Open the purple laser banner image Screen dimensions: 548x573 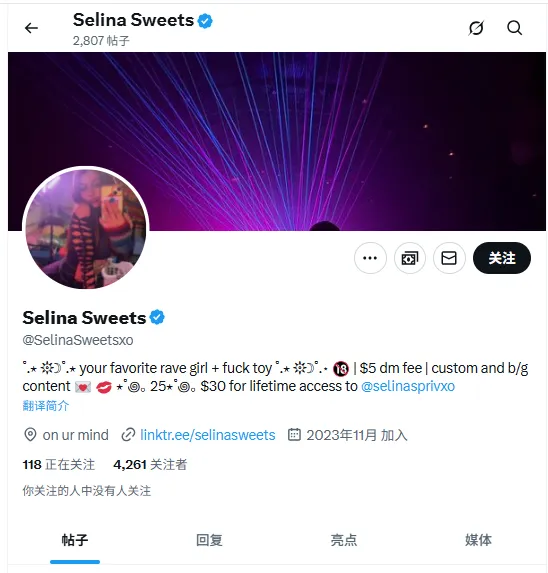click(x=277, y=141)
